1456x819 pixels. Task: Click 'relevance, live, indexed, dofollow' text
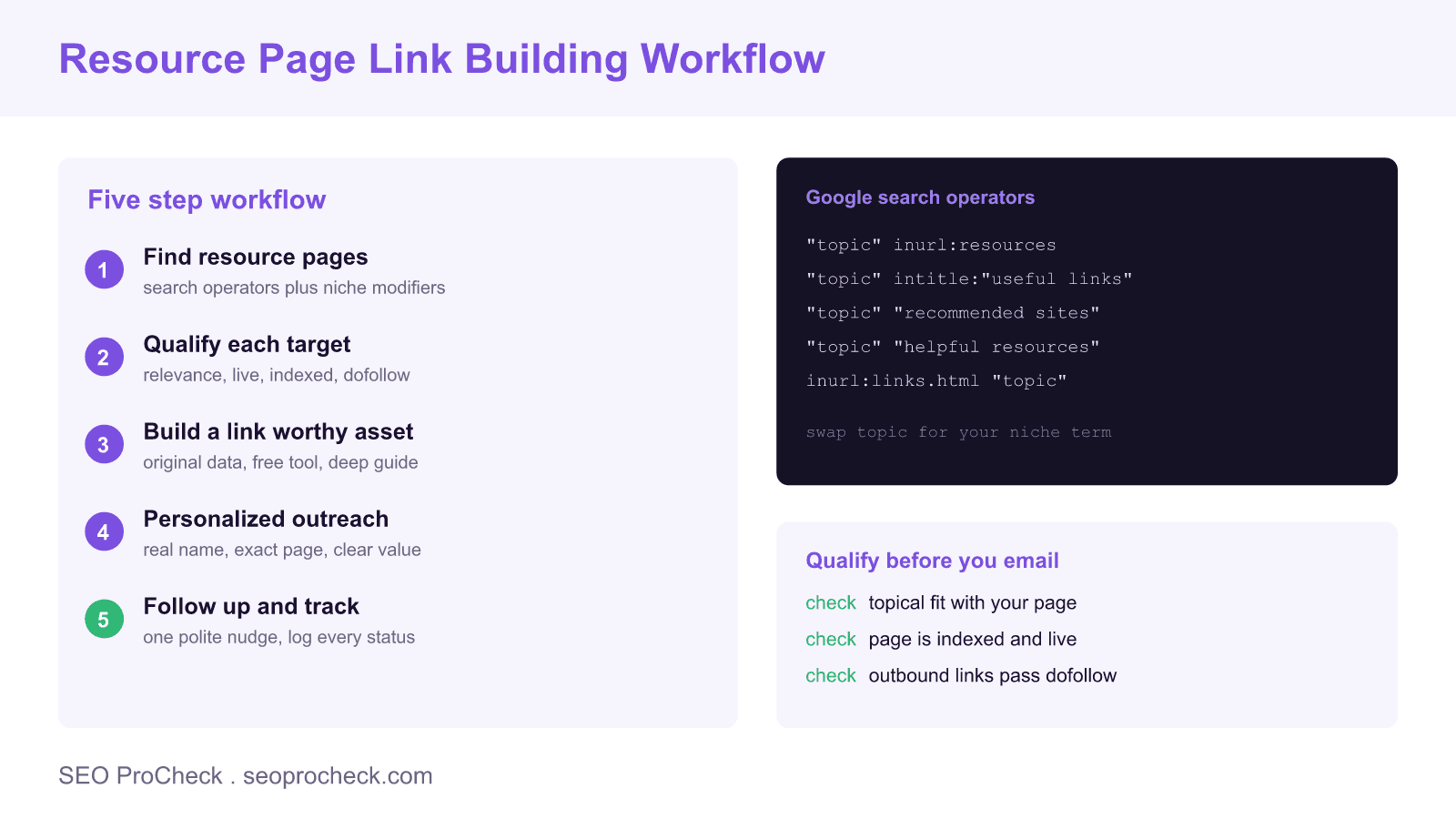[277, 375]
